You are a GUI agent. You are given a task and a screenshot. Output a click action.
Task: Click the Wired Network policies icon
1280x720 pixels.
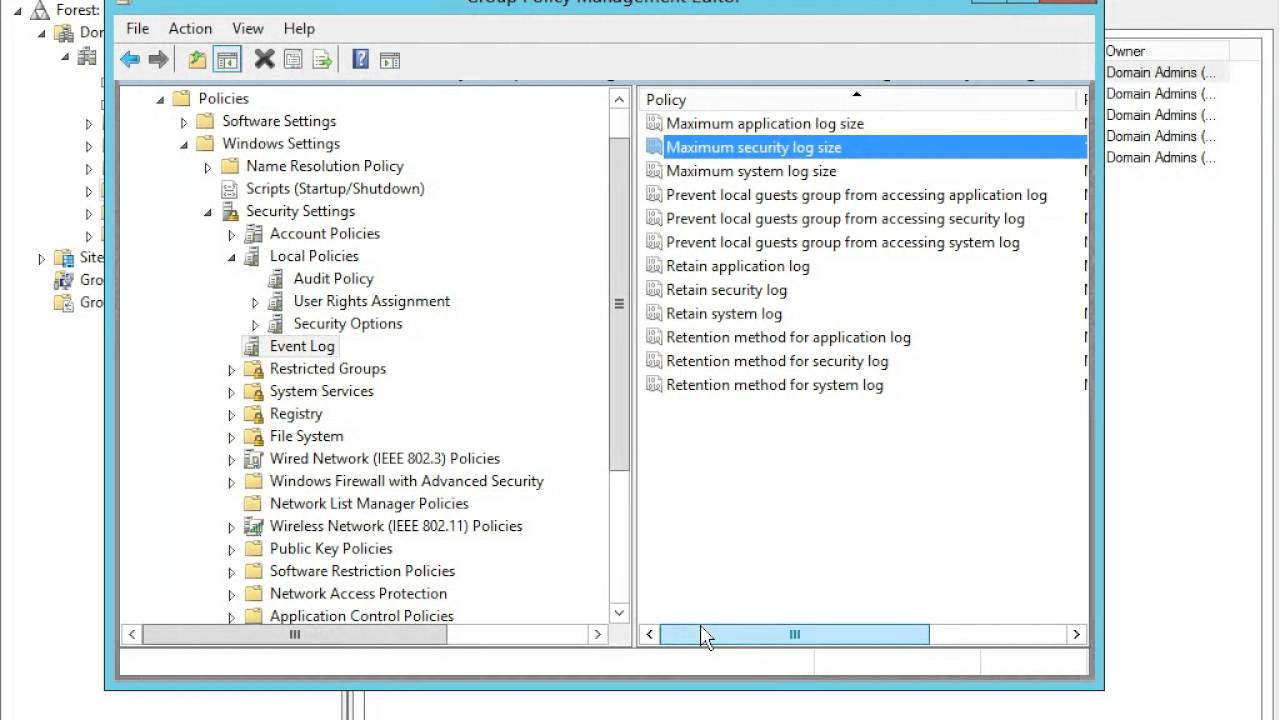pos(254,459)
